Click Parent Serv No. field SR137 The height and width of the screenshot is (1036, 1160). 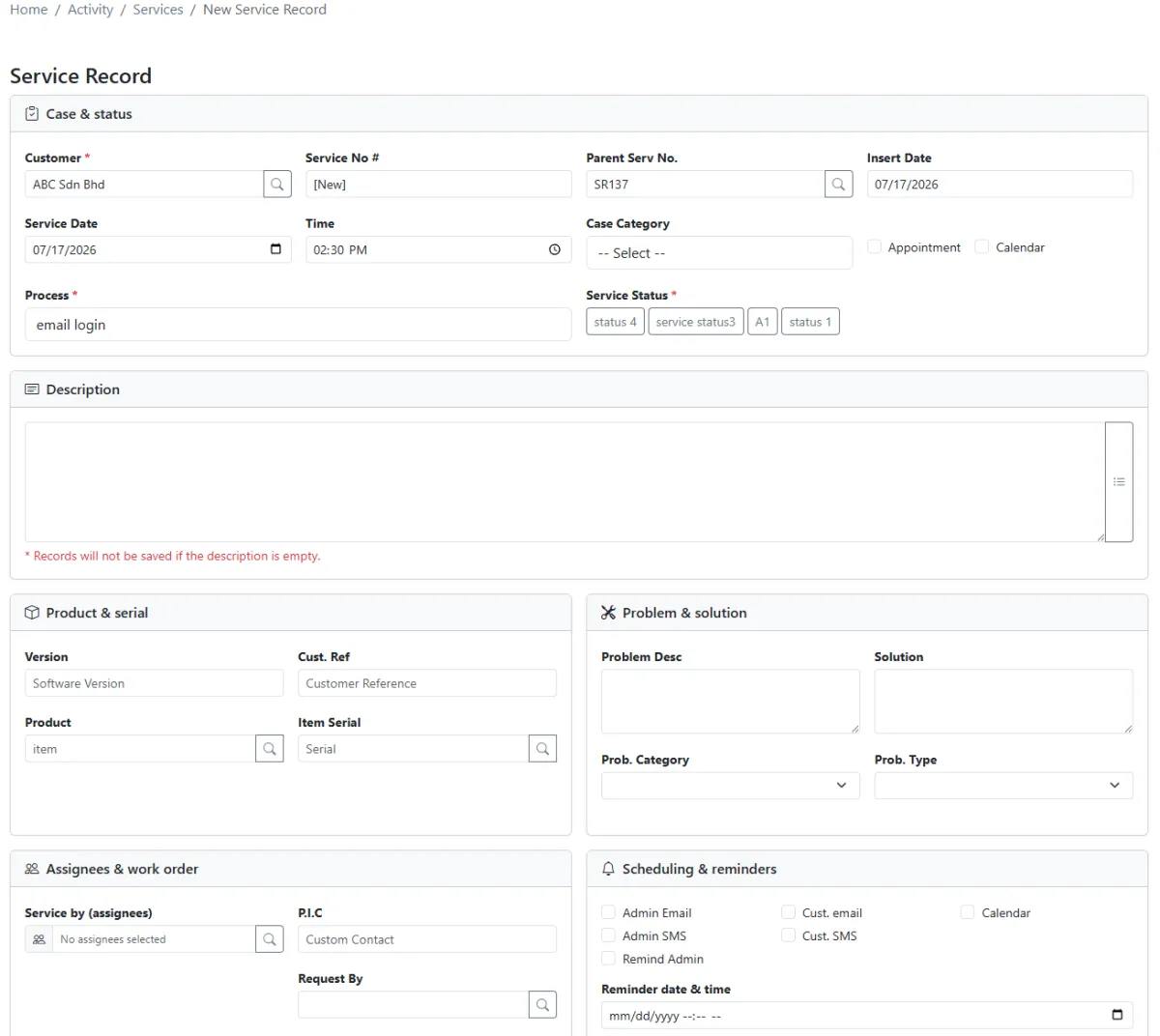(706, 185)
